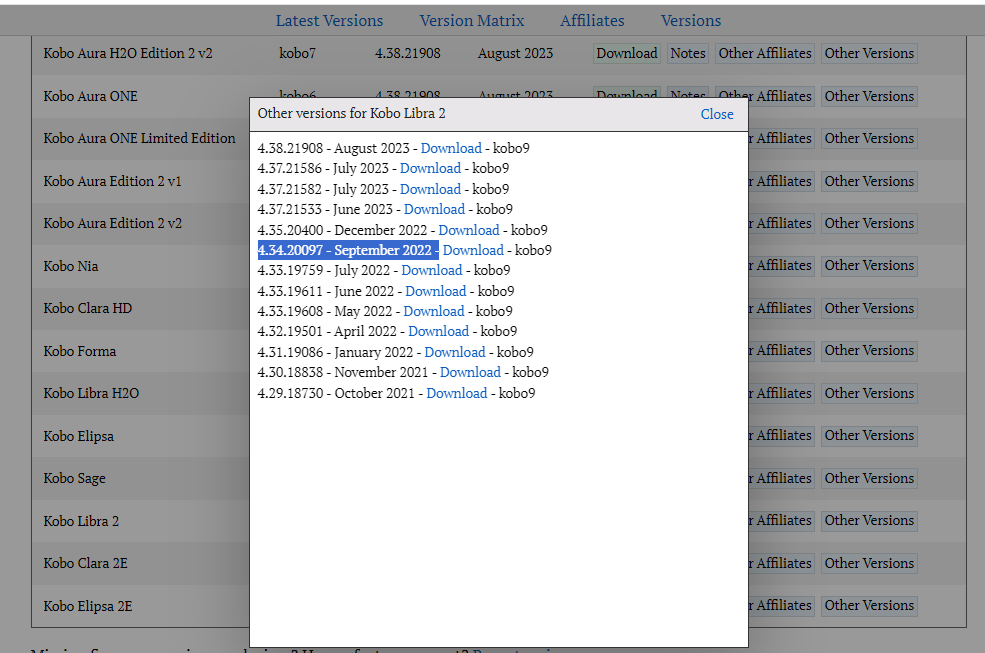Select the Kobo Libra 2 device name
985x653 pixels.
click(x=81, y=521)
